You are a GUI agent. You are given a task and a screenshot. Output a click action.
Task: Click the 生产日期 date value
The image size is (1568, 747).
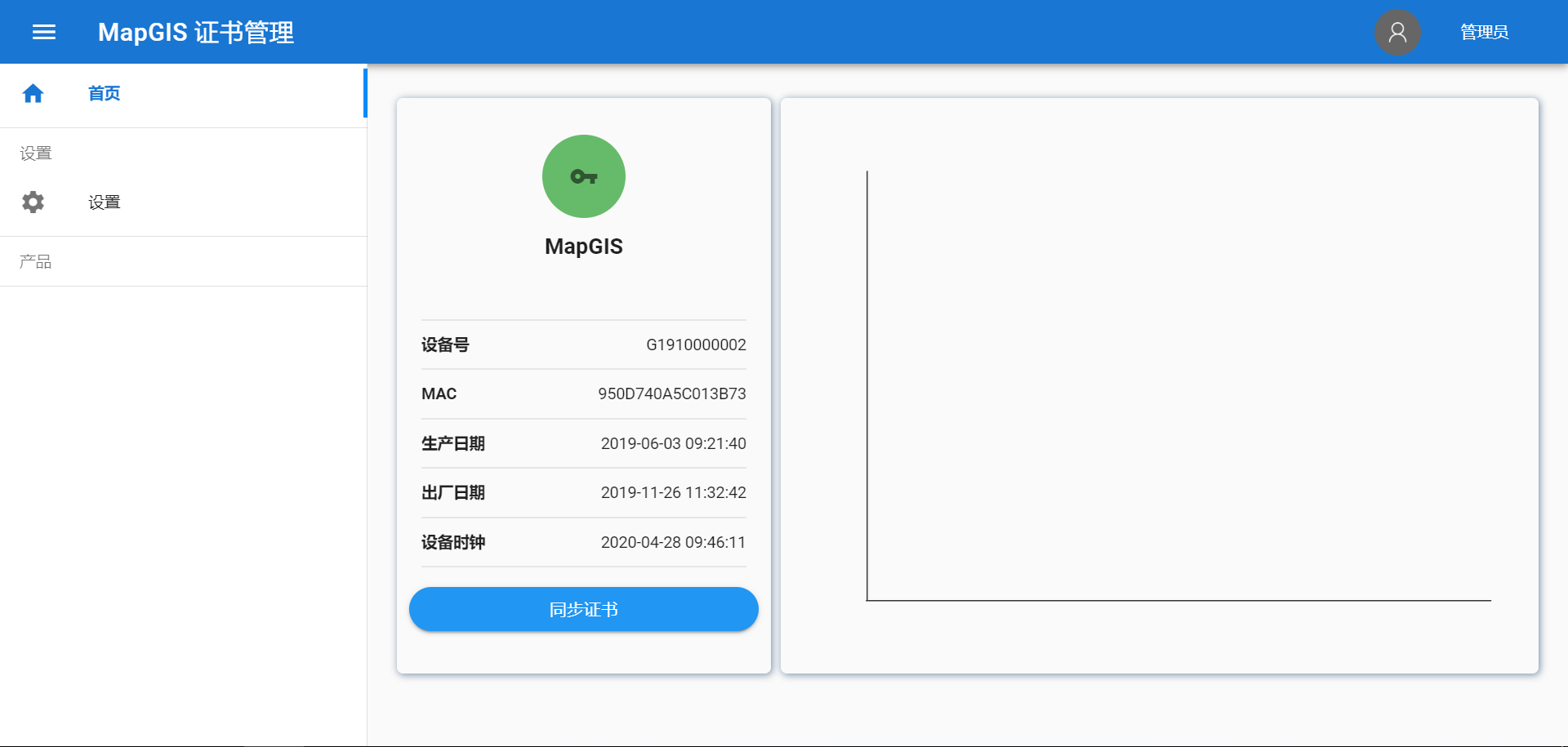coord(673,443)
